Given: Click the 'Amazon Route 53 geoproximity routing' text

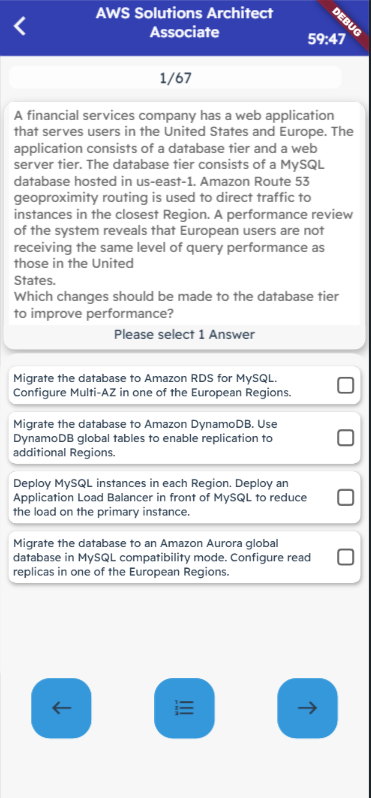Looking at the screenshot, I should [161, 189].
